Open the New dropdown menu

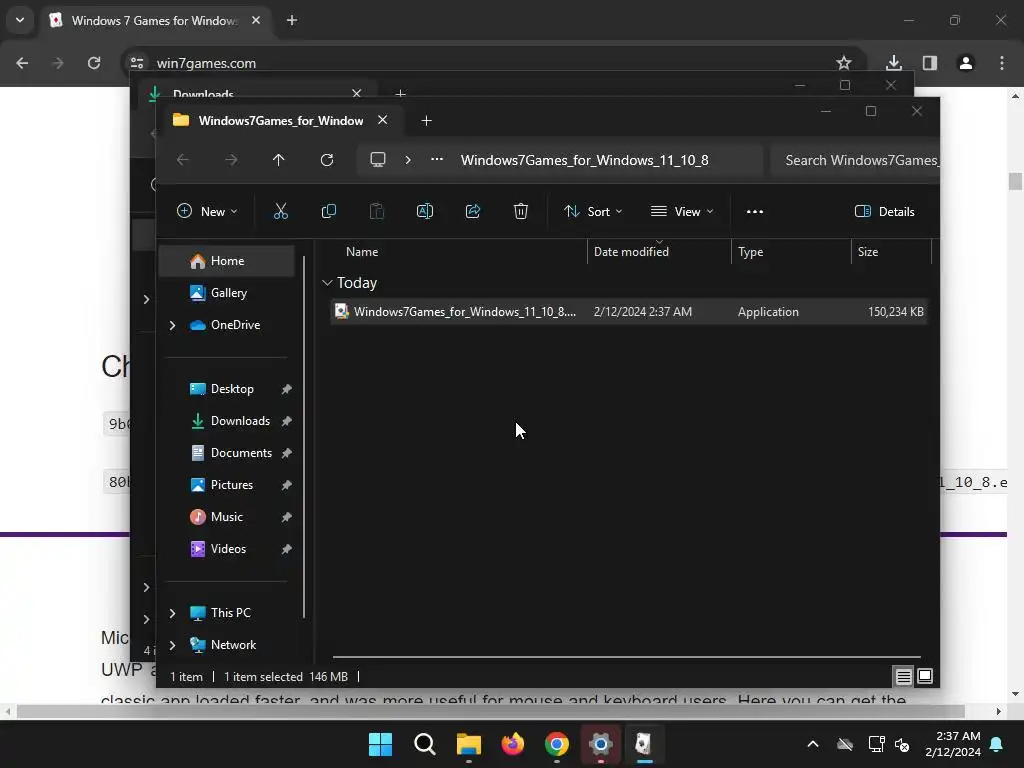tap(207, 212)
